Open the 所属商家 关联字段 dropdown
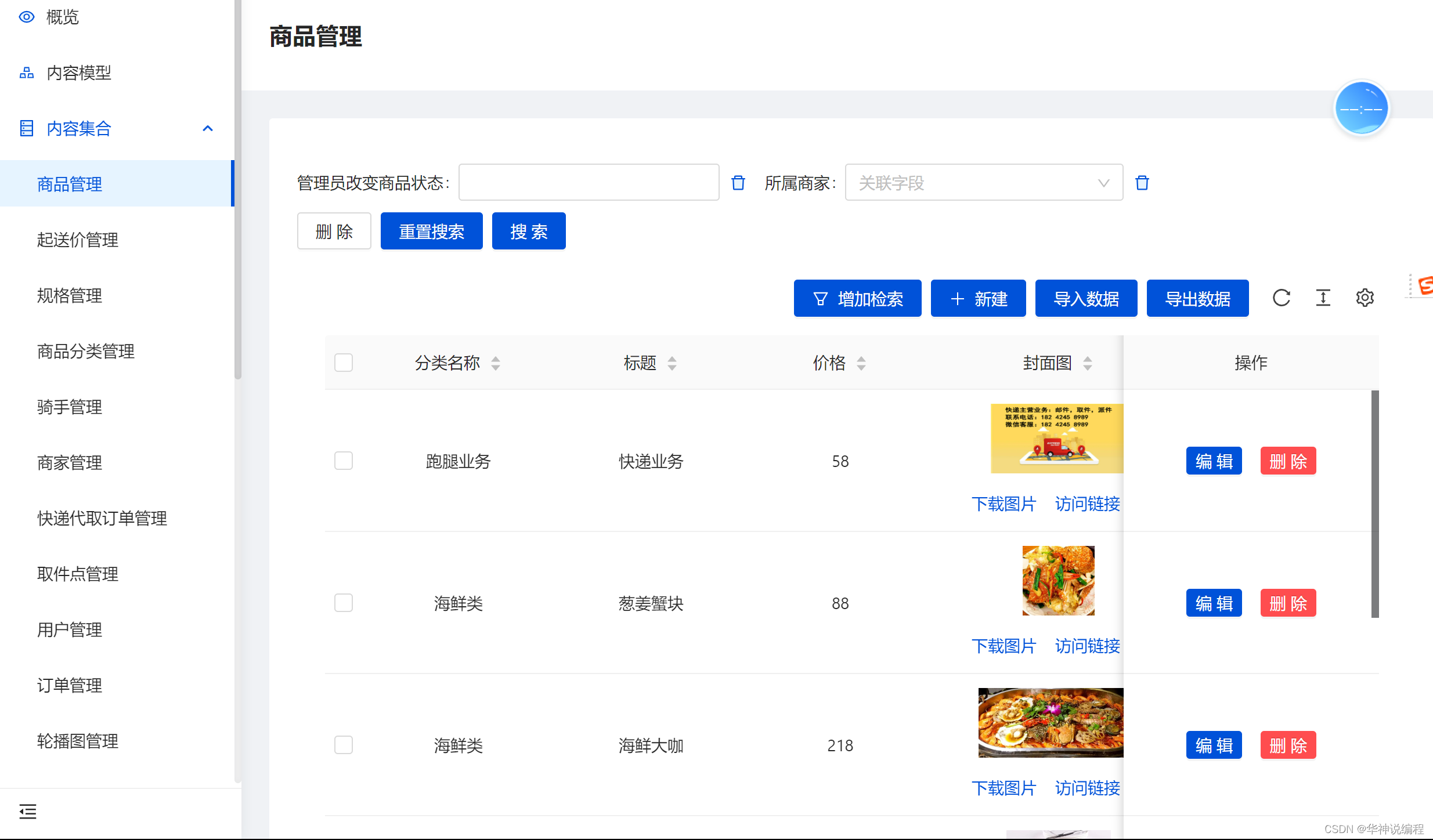The width and height of the screenshot is (1433, 840). (x=983, y=183)
